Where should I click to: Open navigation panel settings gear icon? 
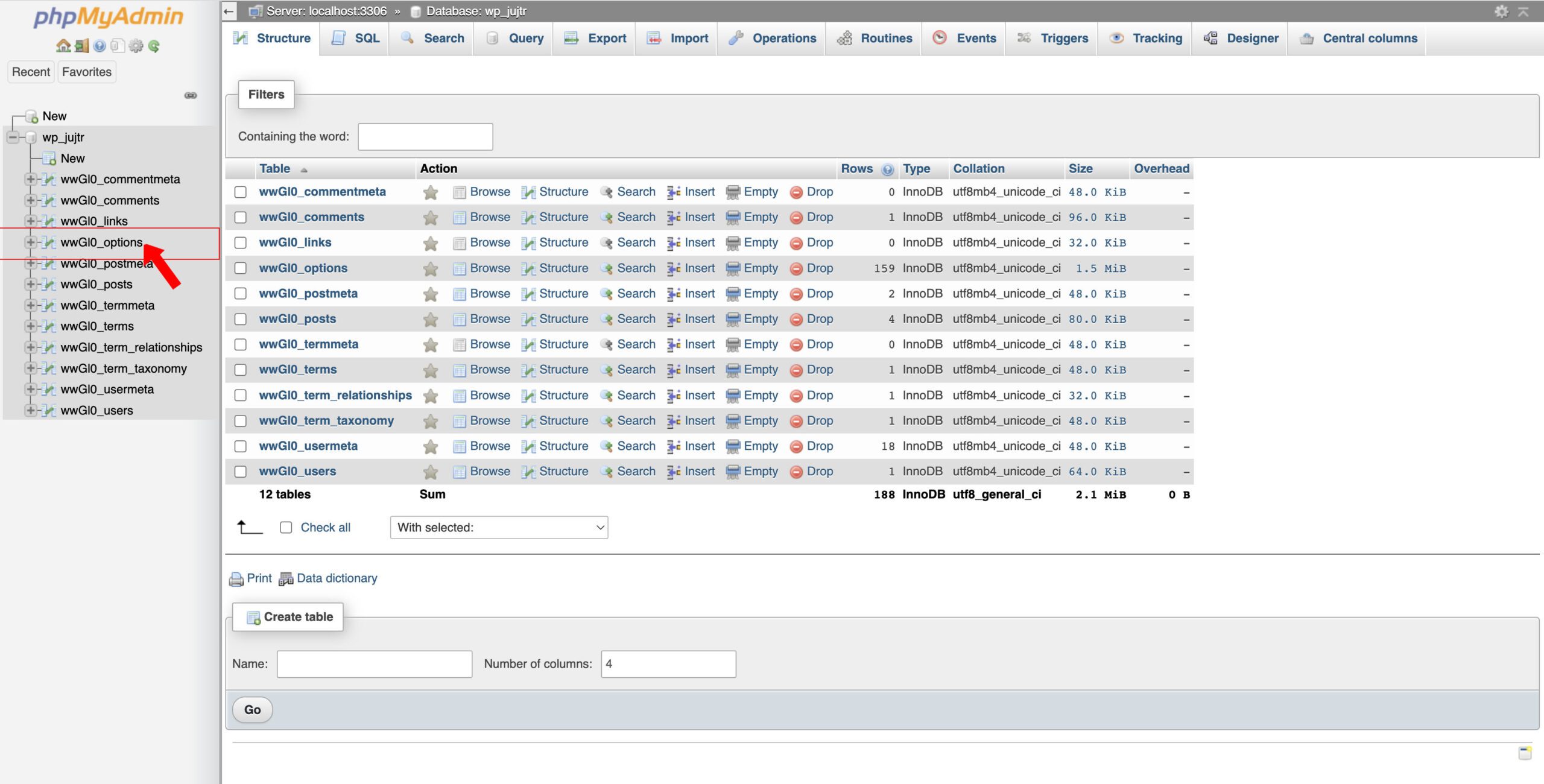point(136,46)
